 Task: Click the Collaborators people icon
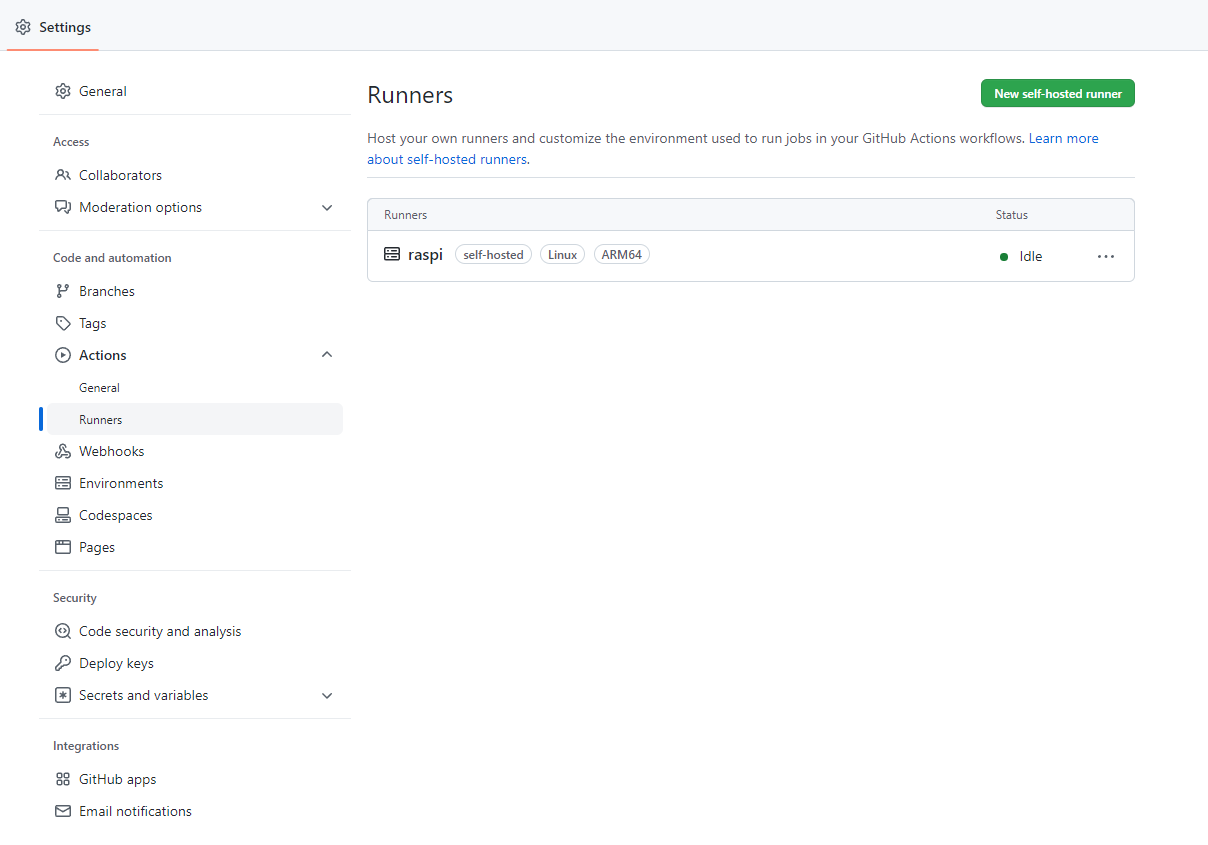pos(63,175)
